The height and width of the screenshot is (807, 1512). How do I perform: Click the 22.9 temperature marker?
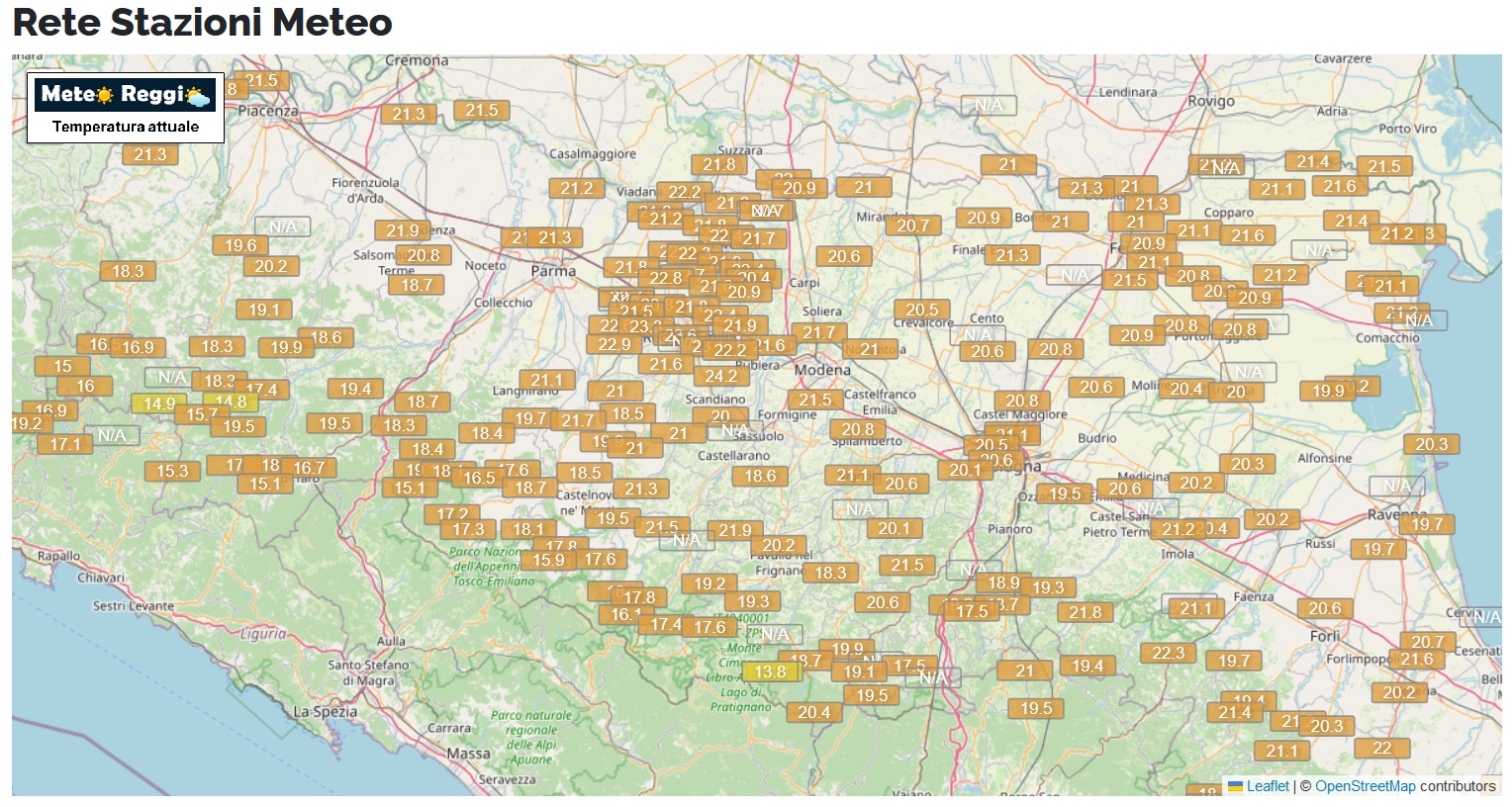pyautogui.click(x=614, y=344)
